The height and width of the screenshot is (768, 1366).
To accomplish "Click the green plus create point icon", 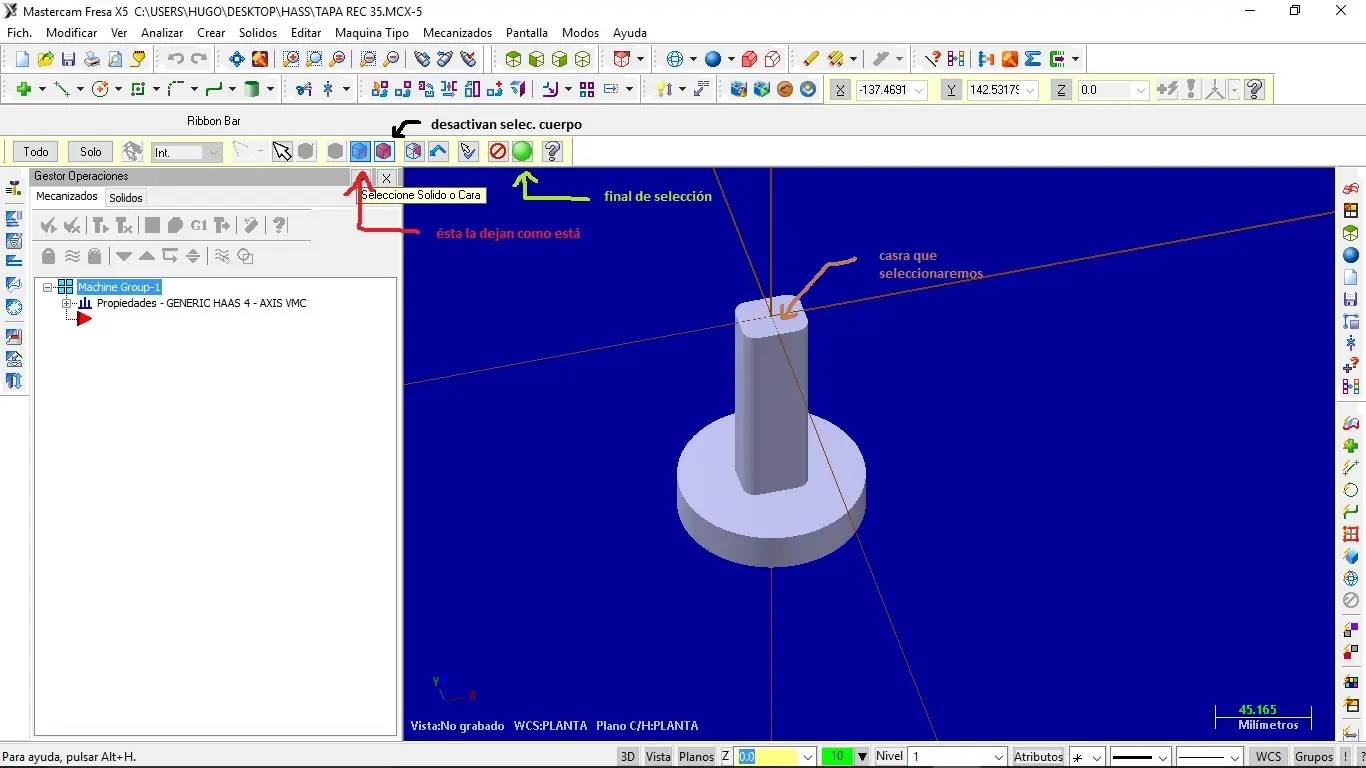I will 24,89.
